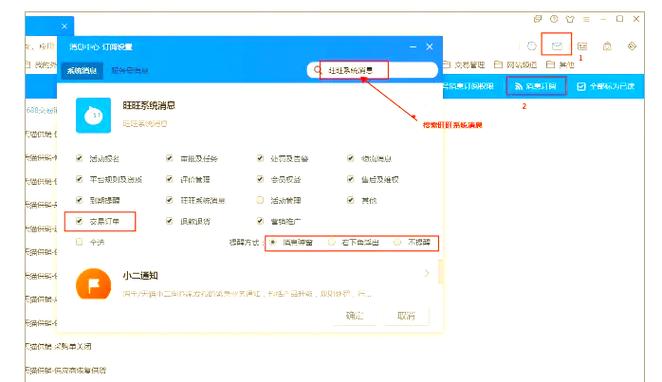Select the first reminder-method radio option
662x382 pixels.
tap(273, 242)
